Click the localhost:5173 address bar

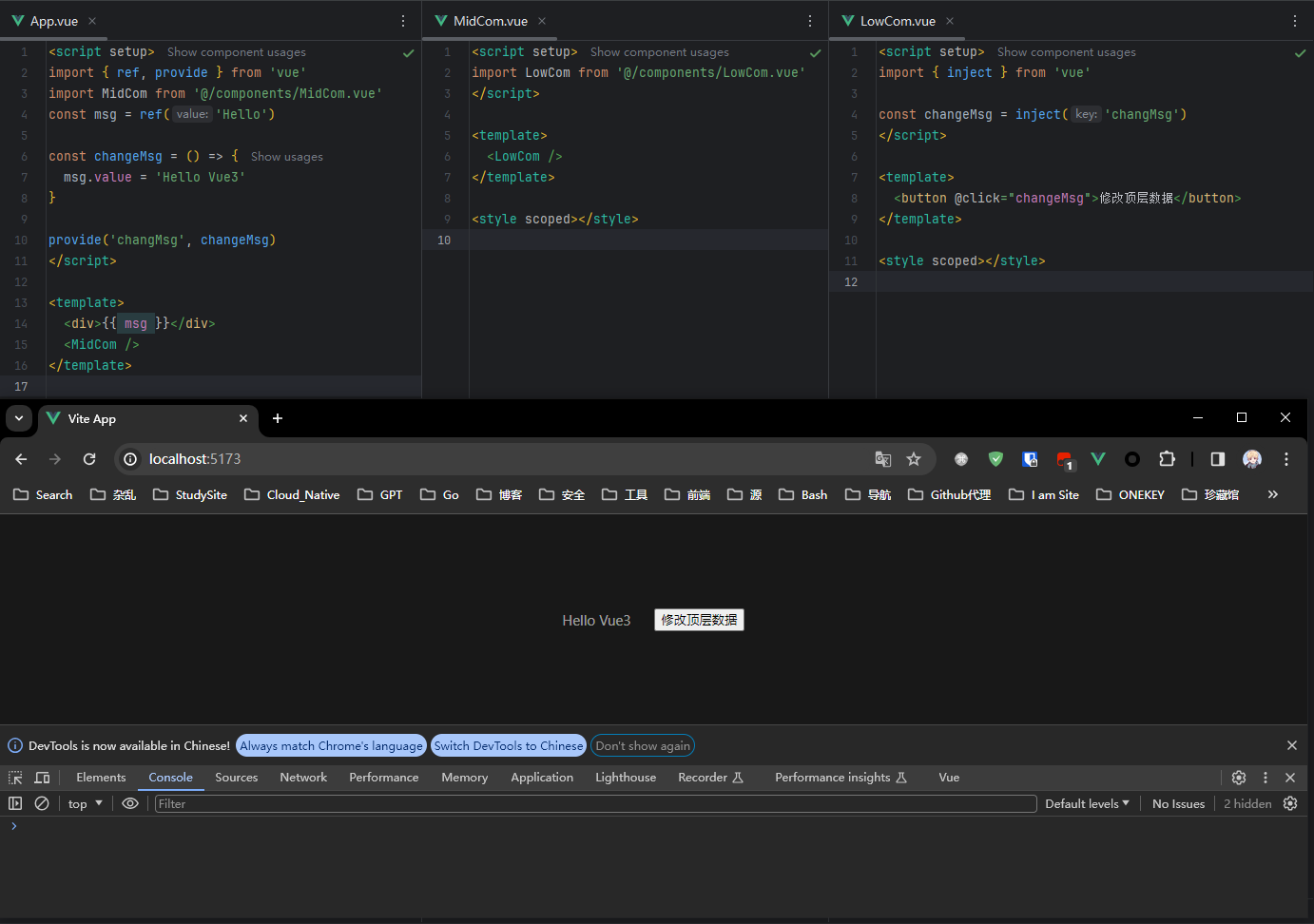tap(525, 459)
